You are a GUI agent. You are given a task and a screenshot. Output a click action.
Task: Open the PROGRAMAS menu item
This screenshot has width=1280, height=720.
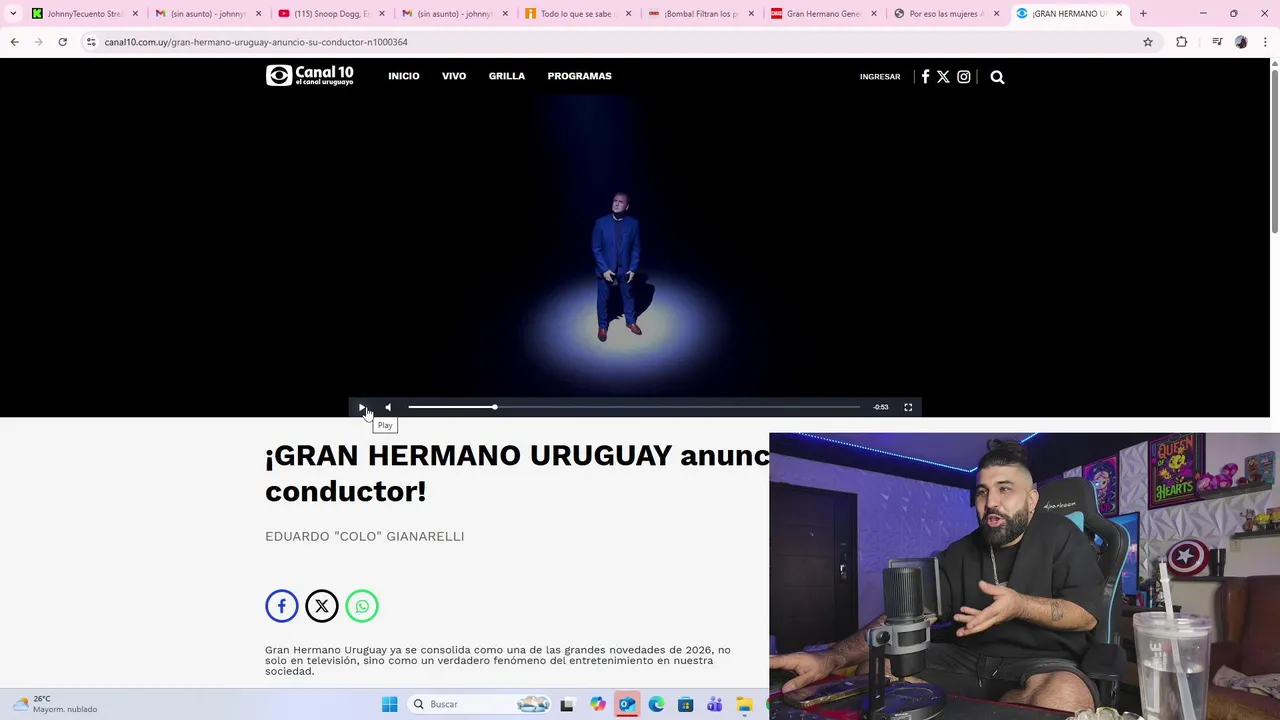pos(579,76)
